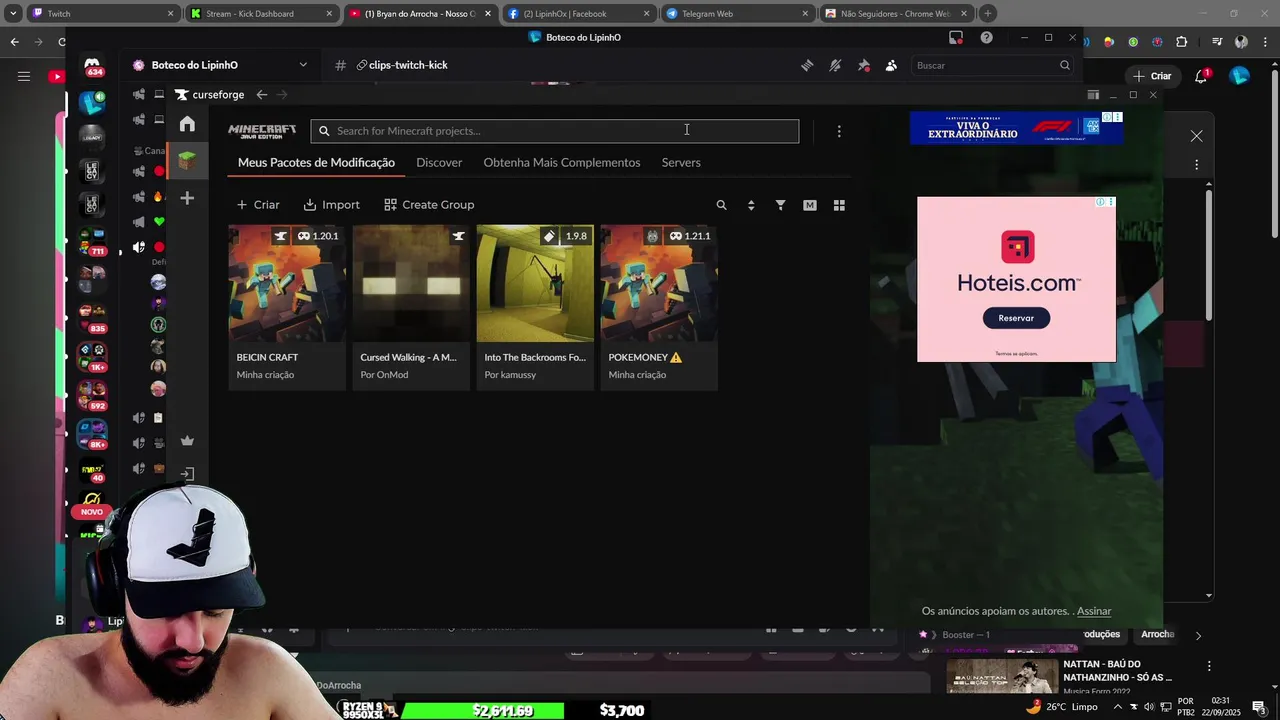Open Discord pinned messages icon

(864, 65)
